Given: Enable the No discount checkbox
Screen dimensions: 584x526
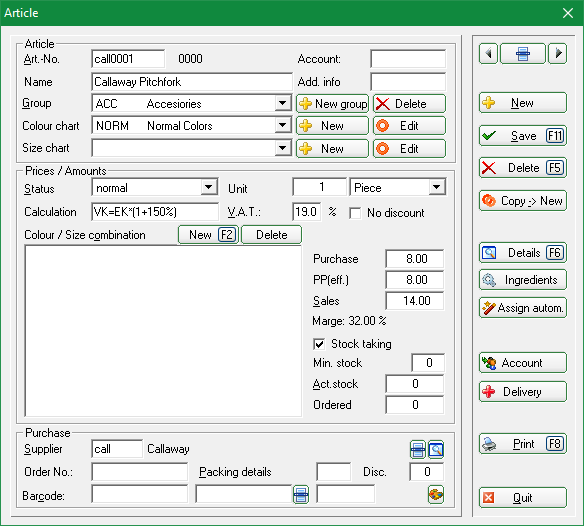Looking at the screenshot, I should (355, 213).
